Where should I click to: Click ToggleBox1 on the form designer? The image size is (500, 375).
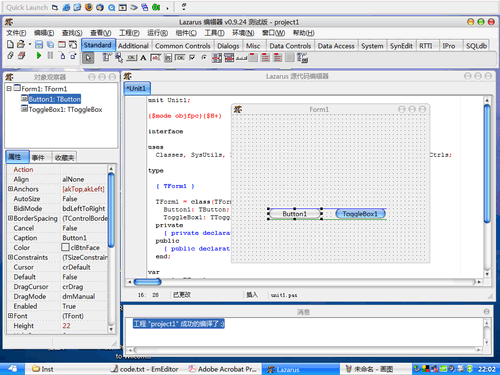click(x=360, y=214)
